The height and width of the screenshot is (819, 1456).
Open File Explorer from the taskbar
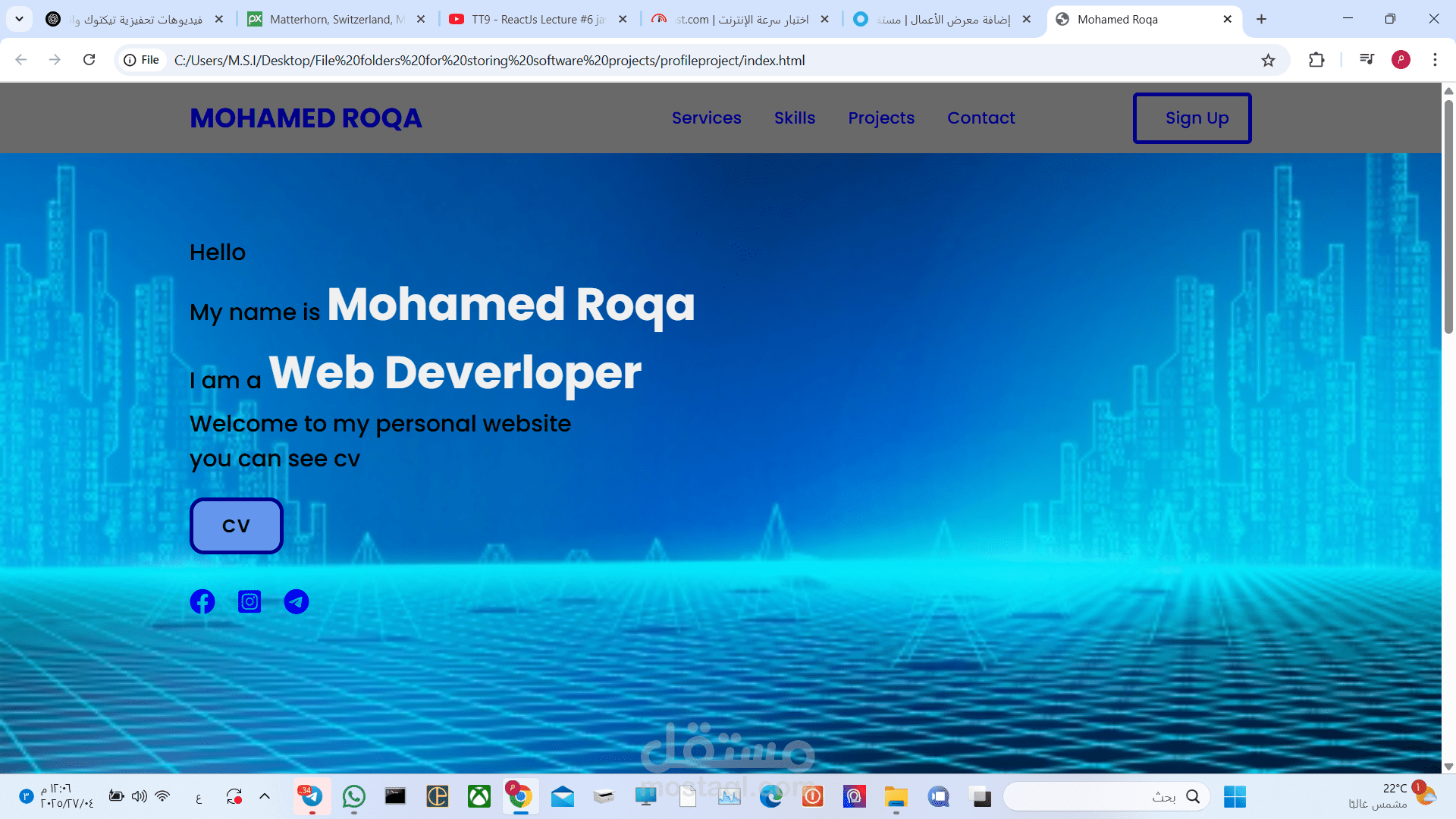coord(896,796)
